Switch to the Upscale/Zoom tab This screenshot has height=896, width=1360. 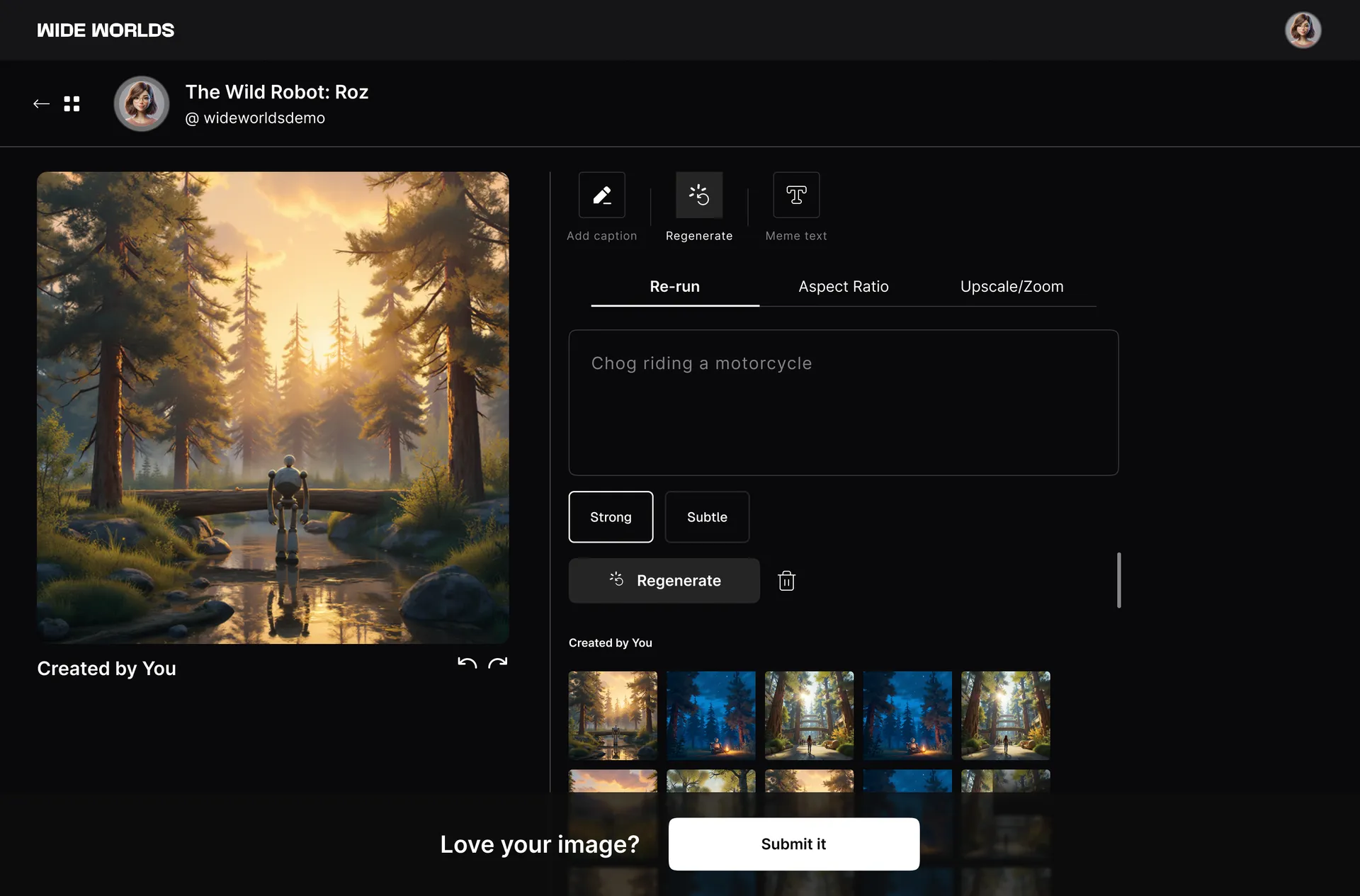pos(1012,287)
